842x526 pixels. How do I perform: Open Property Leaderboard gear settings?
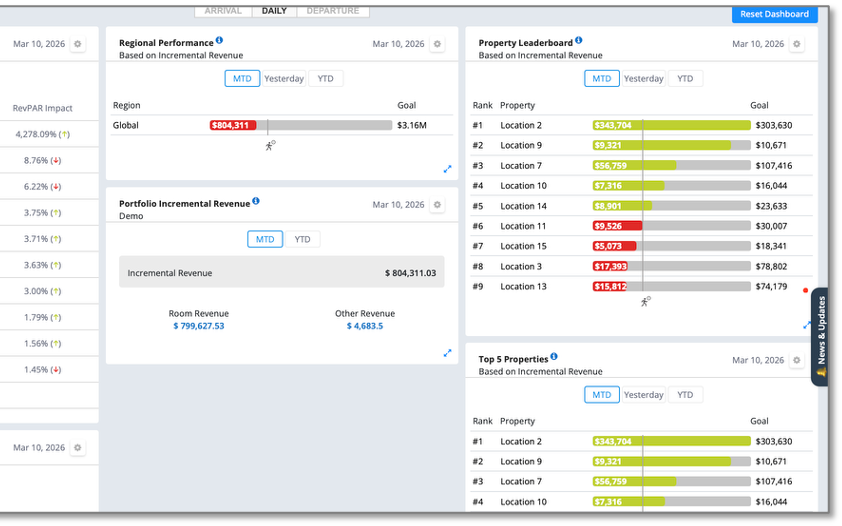tap(797, 44)
